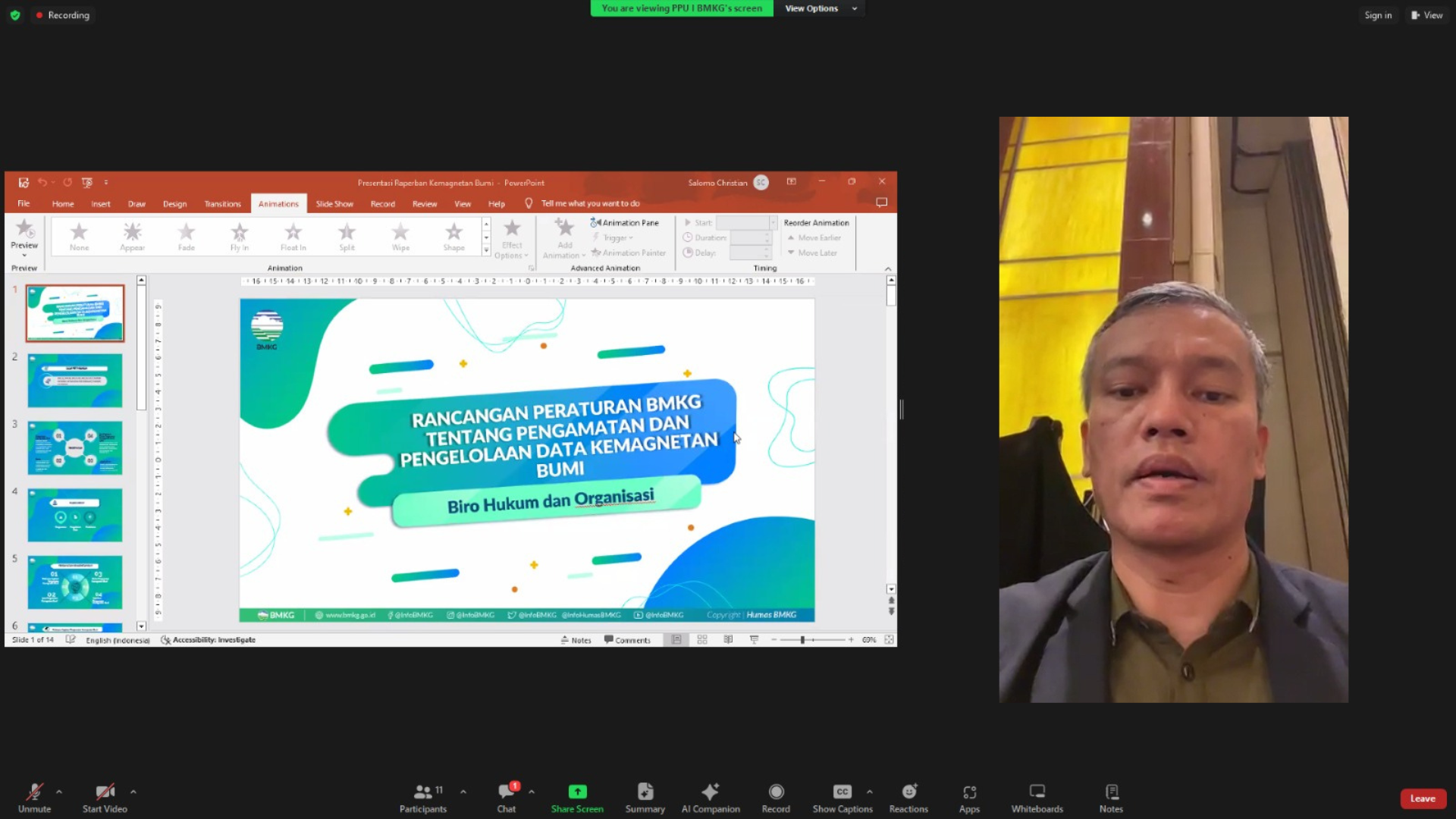This screenshot has height=819, width=1456.
Task: Toggle Show Captions
Action: pyautogui.click(x=843, y=799)
